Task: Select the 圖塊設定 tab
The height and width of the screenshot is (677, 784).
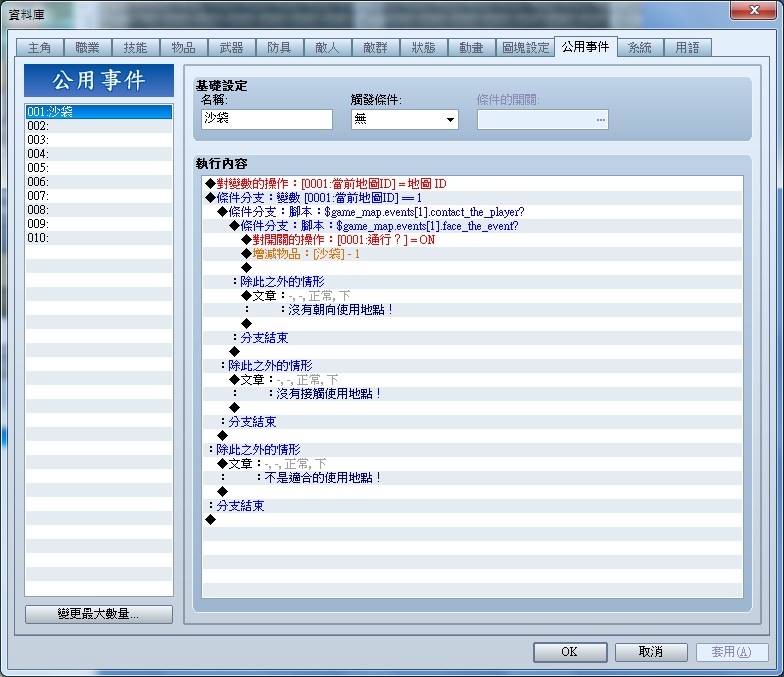Action: [x=526, y=48]
